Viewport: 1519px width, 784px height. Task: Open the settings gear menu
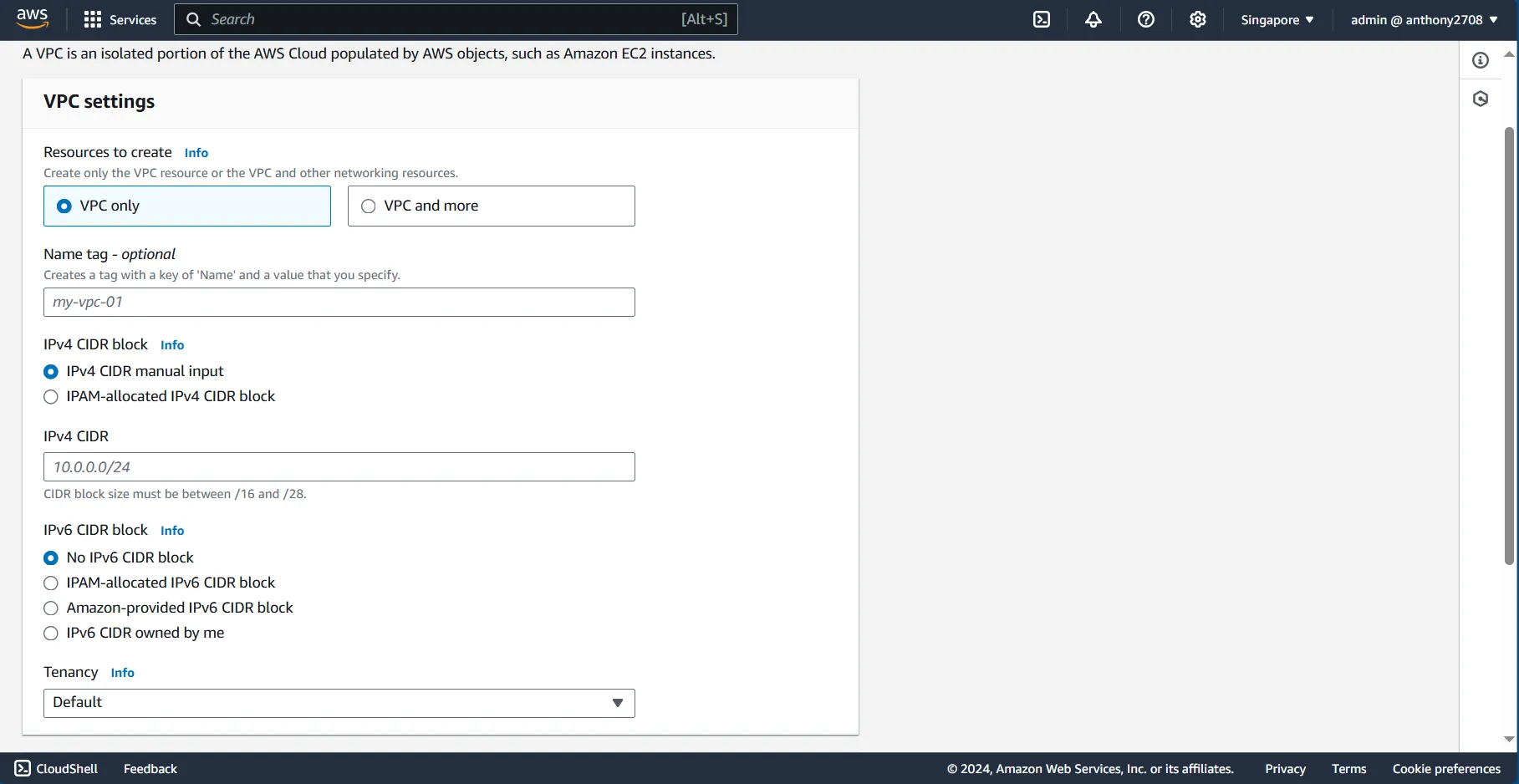click(1198, 19)
